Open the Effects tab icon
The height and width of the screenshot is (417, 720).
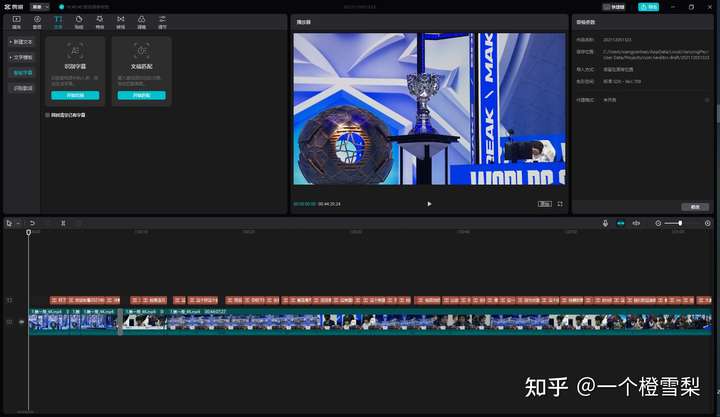click(x=100, y=22)
